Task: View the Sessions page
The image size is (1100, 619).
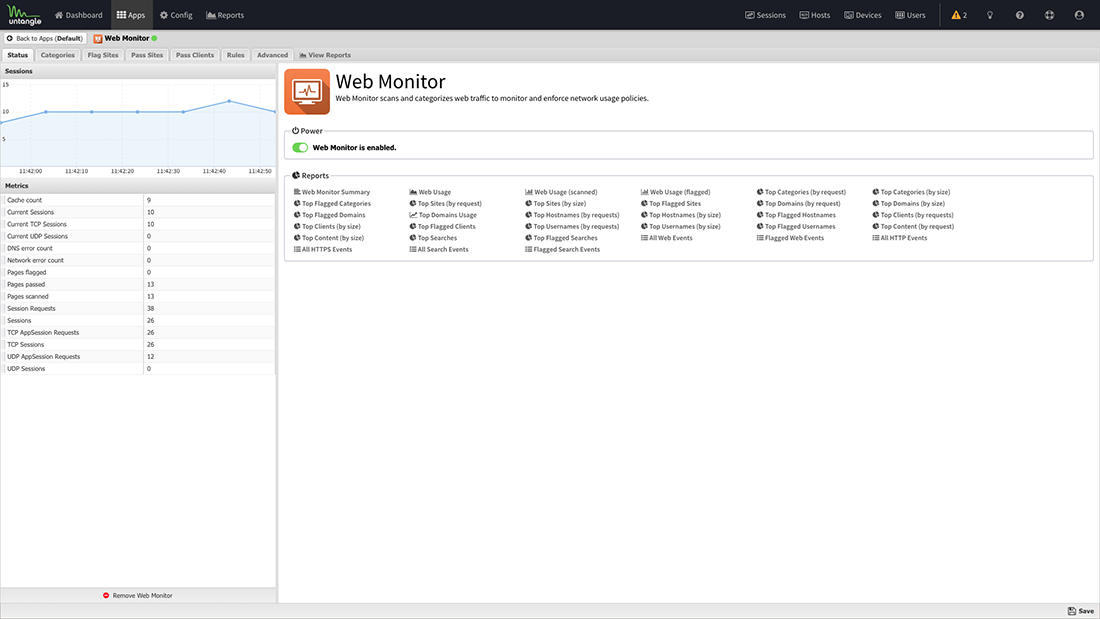Action: pos(765,15)
